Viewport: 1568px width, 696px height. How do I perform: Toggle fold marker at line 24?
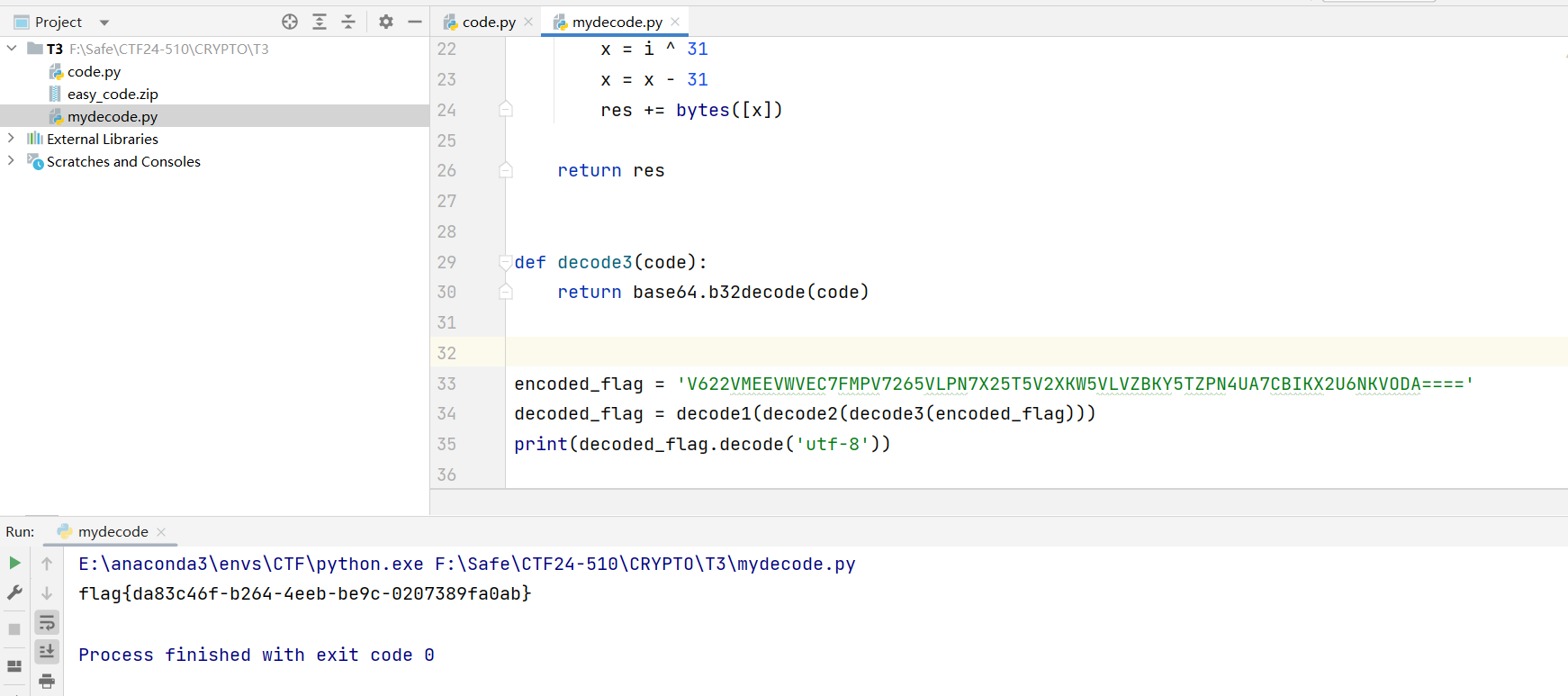(506, 110)
